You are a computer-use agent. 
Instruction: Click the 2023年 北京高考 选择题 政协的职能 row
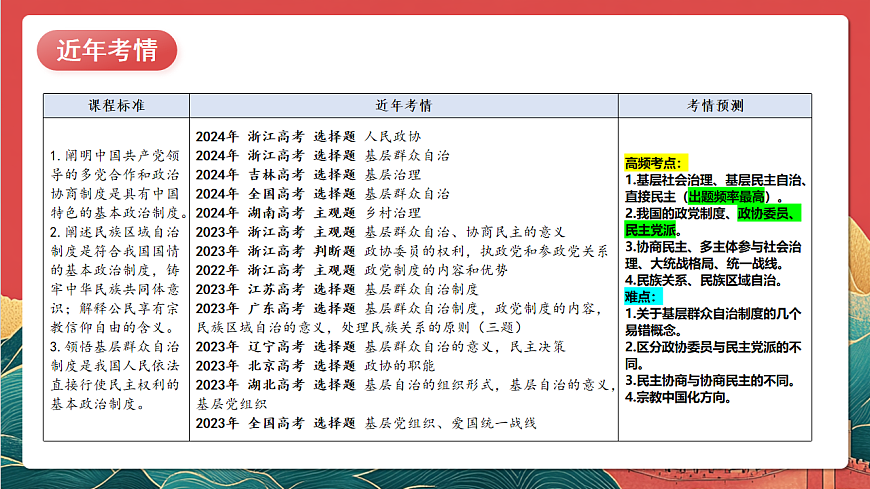(x=315, y=366)
